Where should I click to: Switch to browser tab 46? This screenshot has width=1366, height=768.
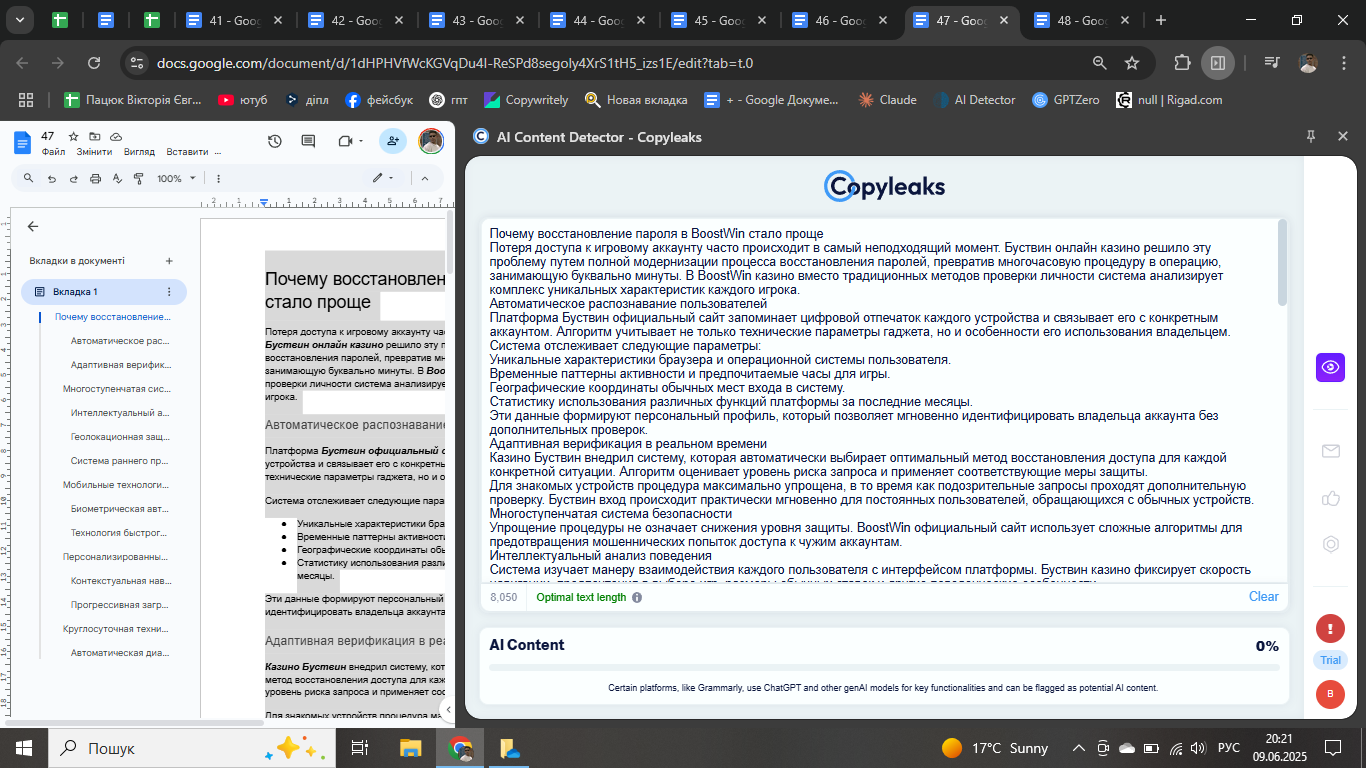click(x=838, y=20)
